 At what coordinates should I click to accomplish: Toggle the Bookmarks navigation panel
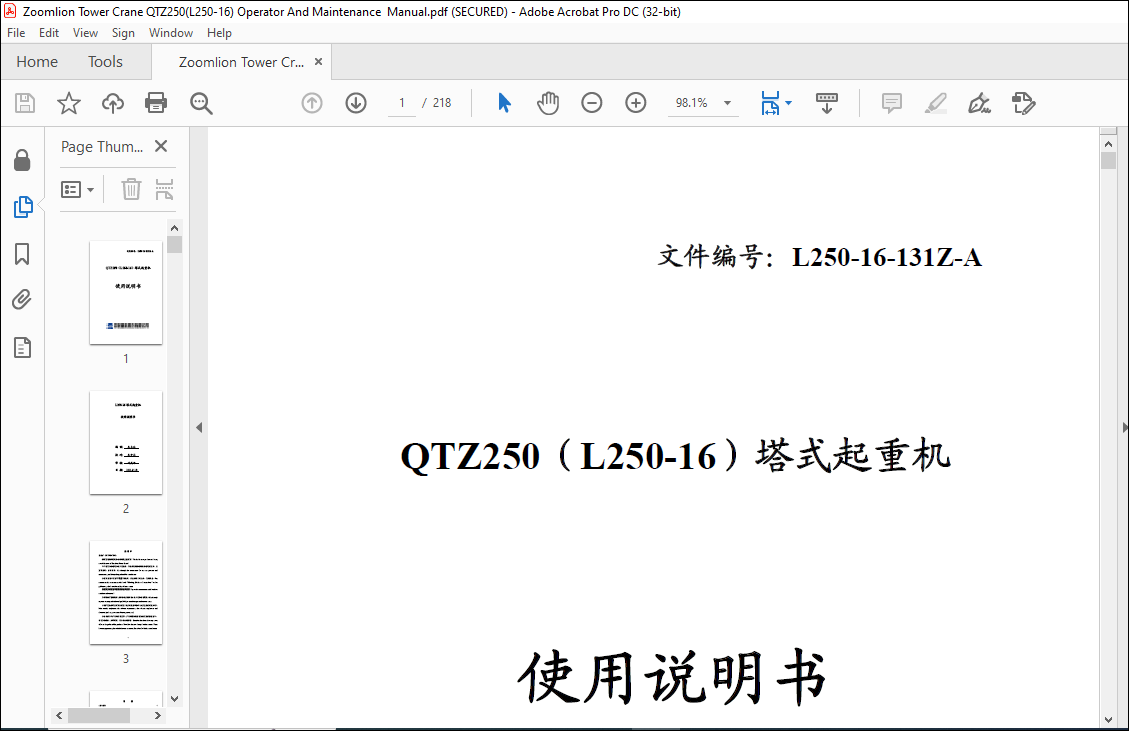point(22,254)
